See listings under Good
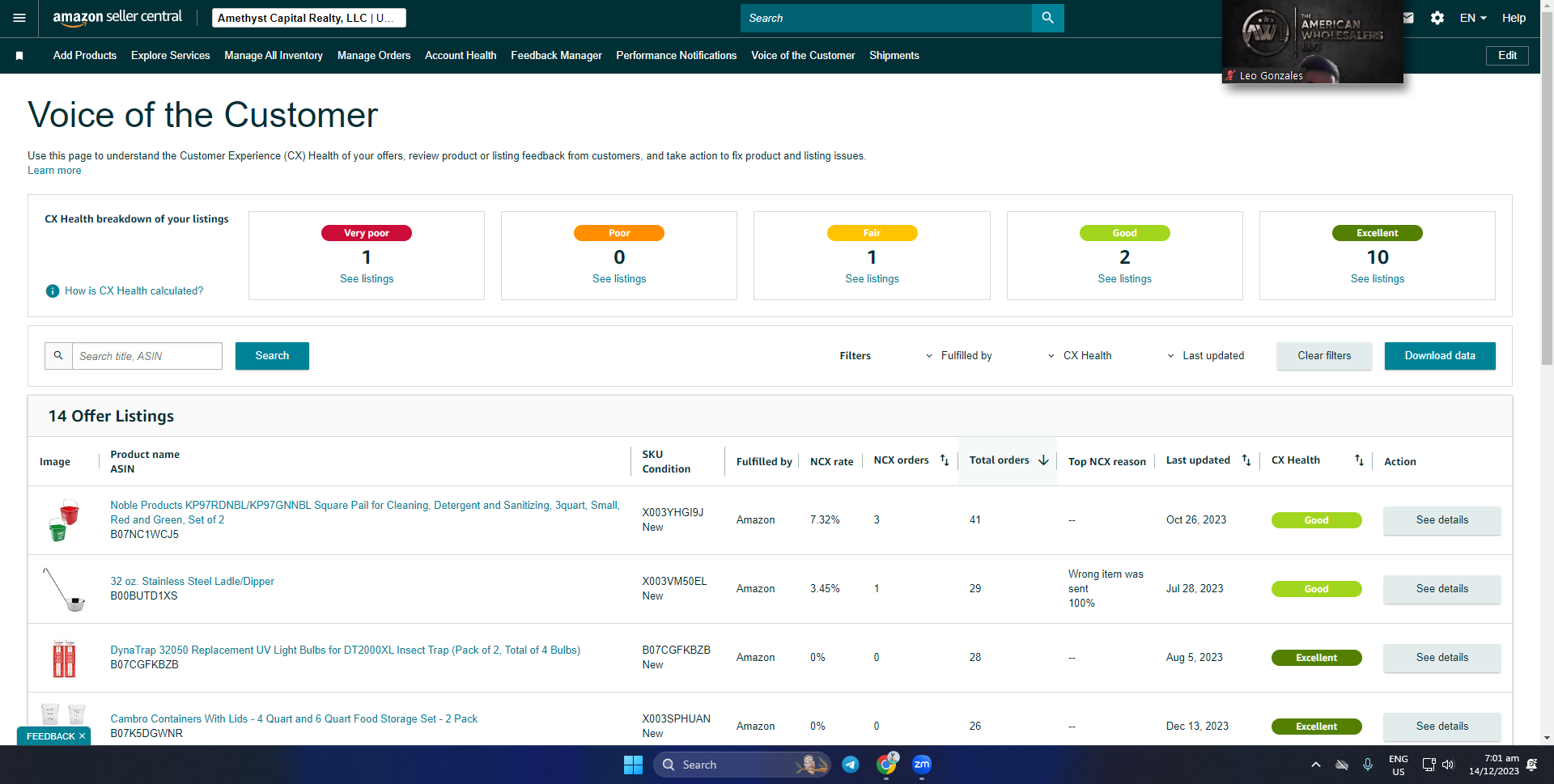This screenshot has height=784, width=1554. point(1124,279)
